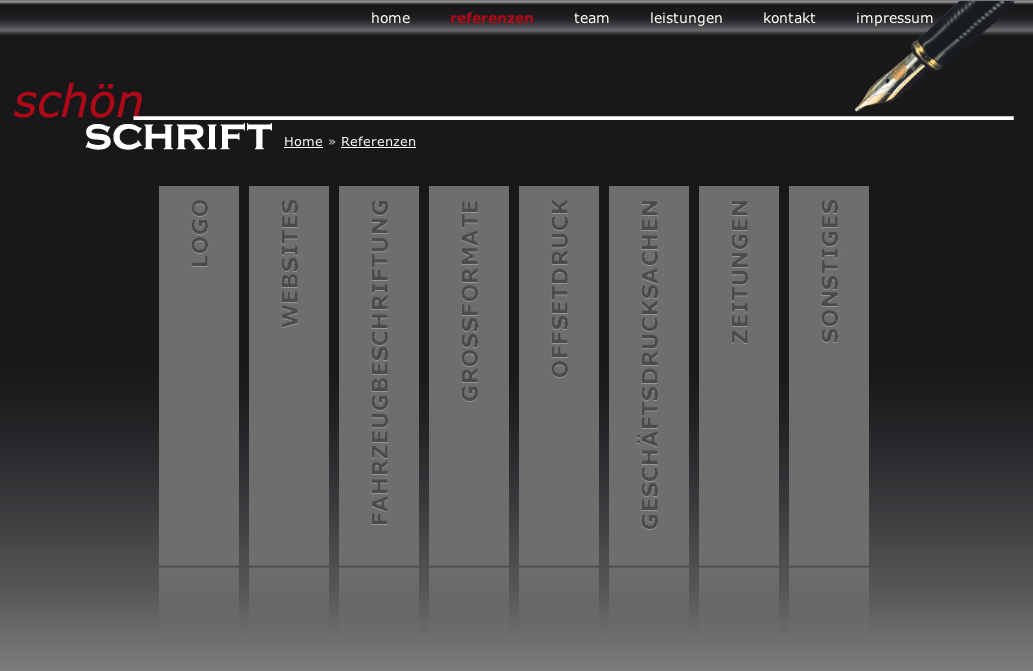The width and height of the screenshot is (1033, 671).
Task: Open the leistungen navigation item
Action: [686, 18]
